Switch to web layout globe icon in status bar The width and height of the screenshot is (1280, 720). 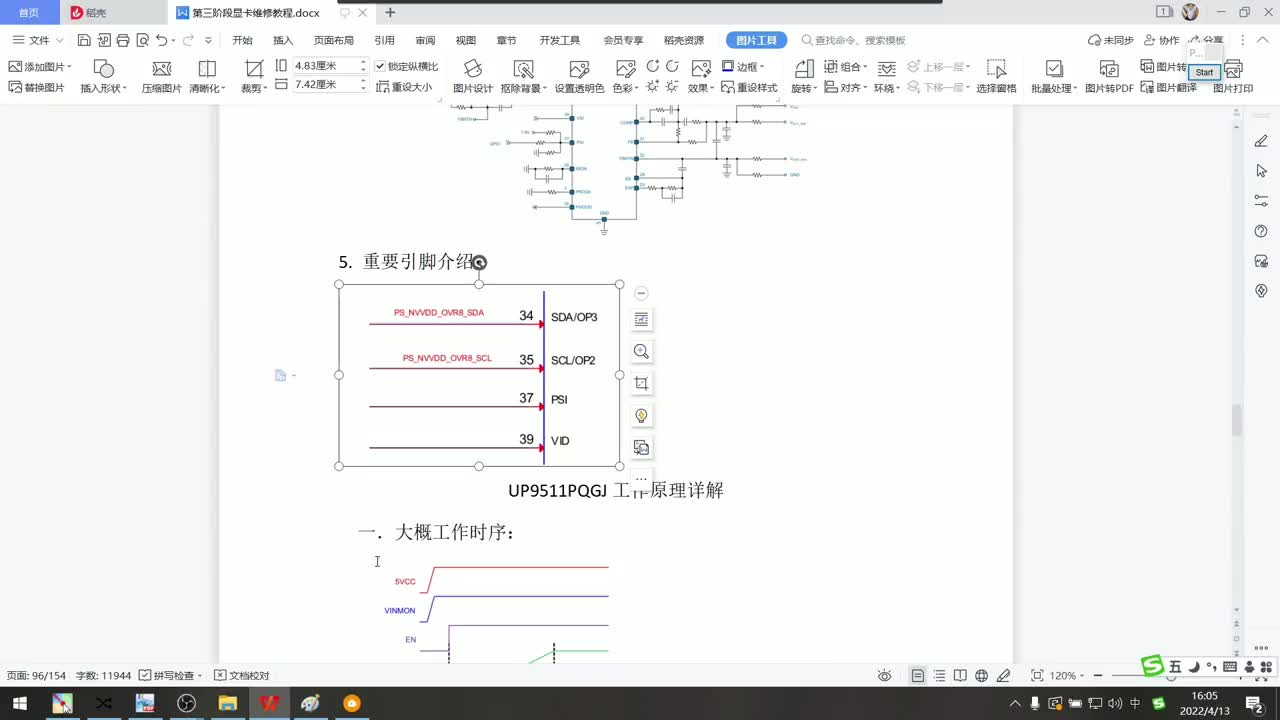(x=982, y=676)
